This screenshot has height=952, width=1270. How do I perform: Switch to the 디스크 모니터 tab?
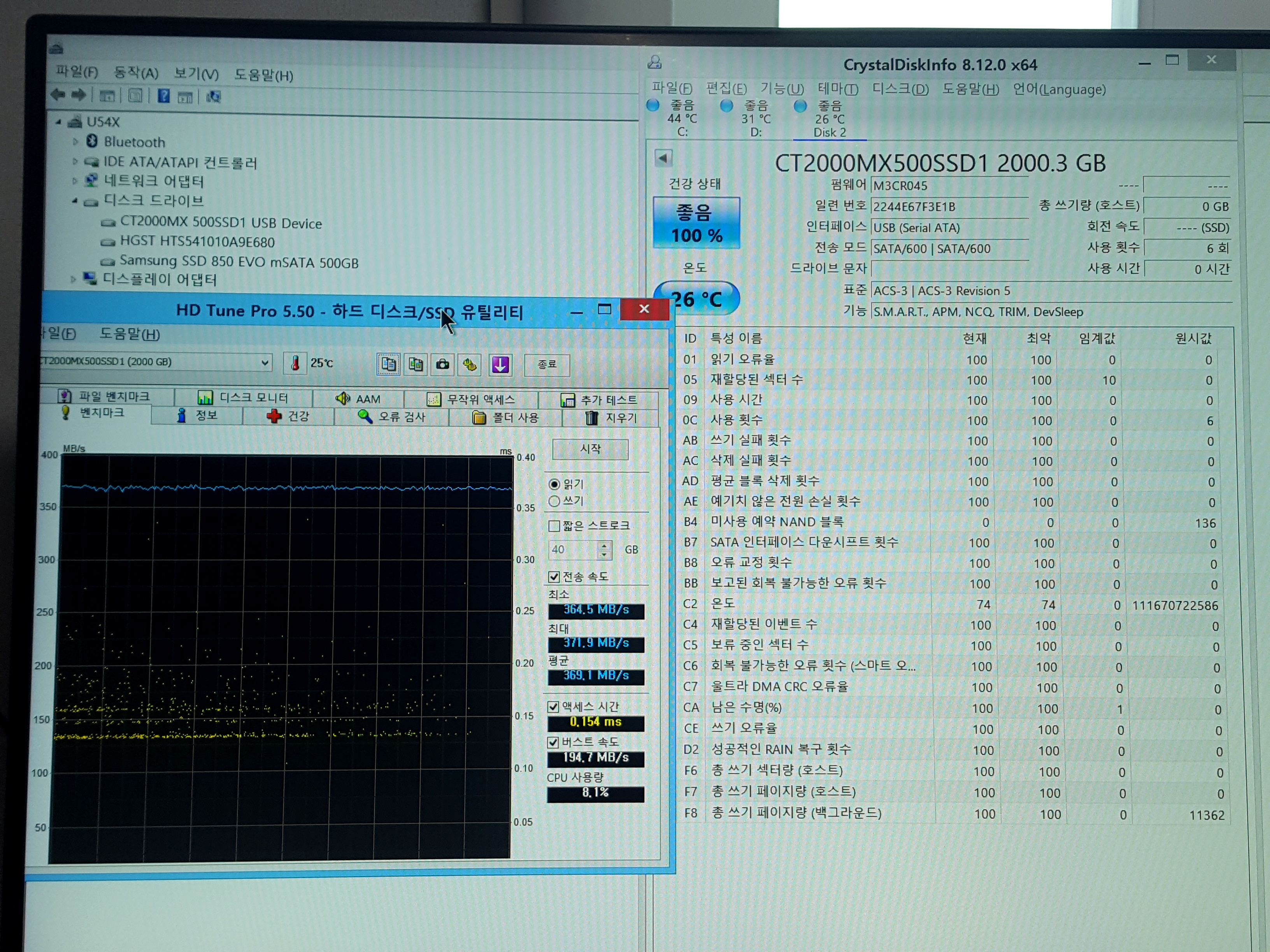tap(244, 397)
